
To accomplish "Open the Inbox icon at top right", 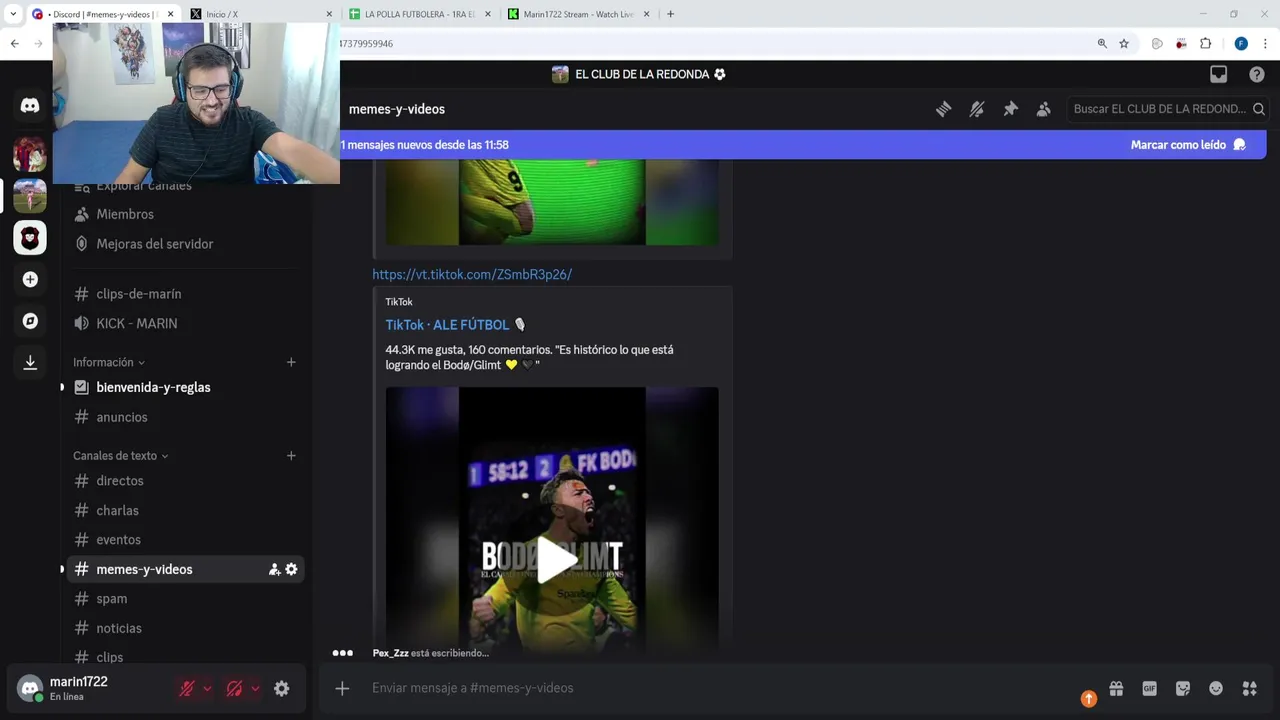I will pyautogui.click(x=1218, y=74).
